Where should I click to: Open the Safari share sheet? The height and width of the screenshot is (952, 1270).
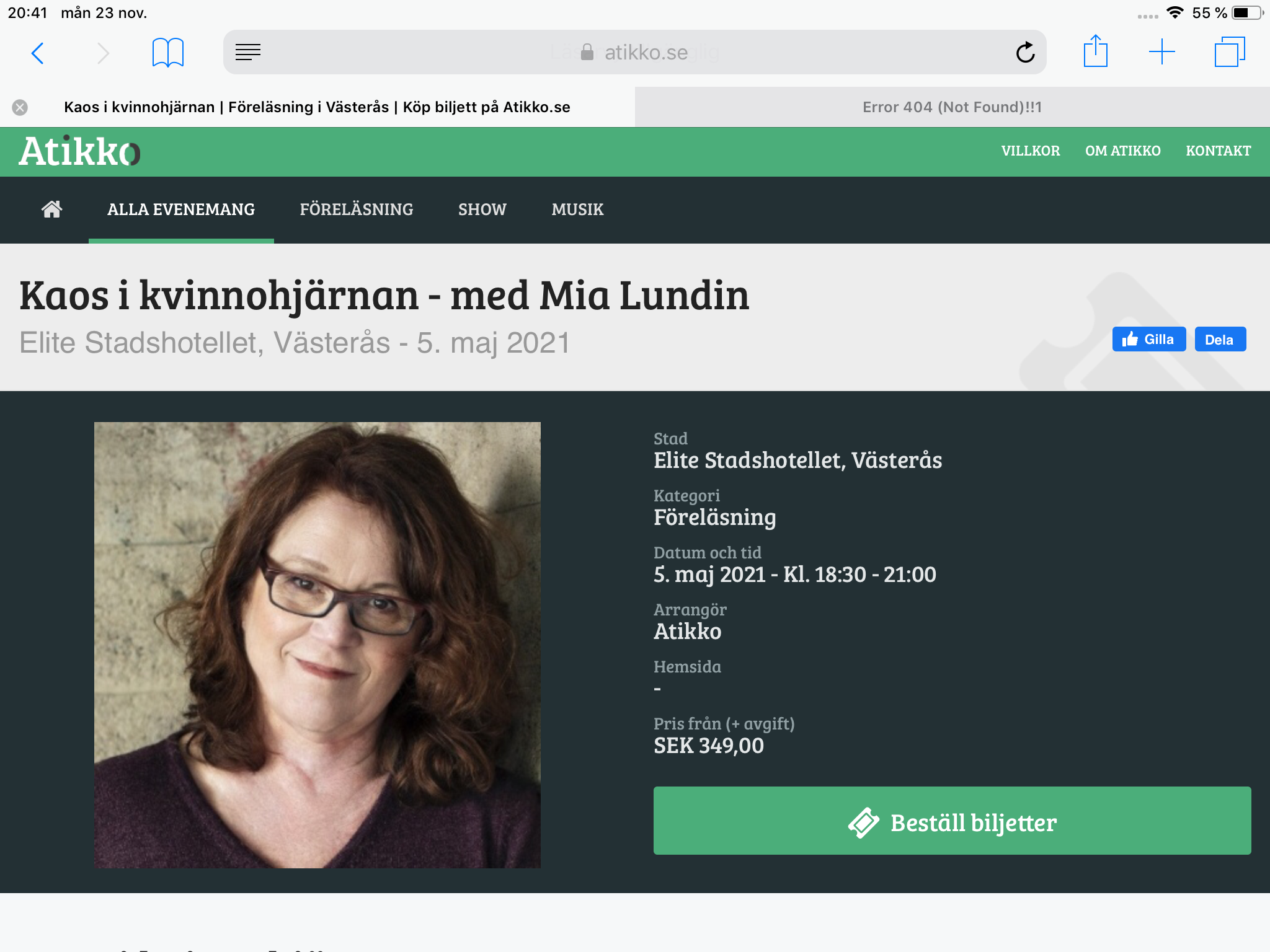[x=1096, y=51]
